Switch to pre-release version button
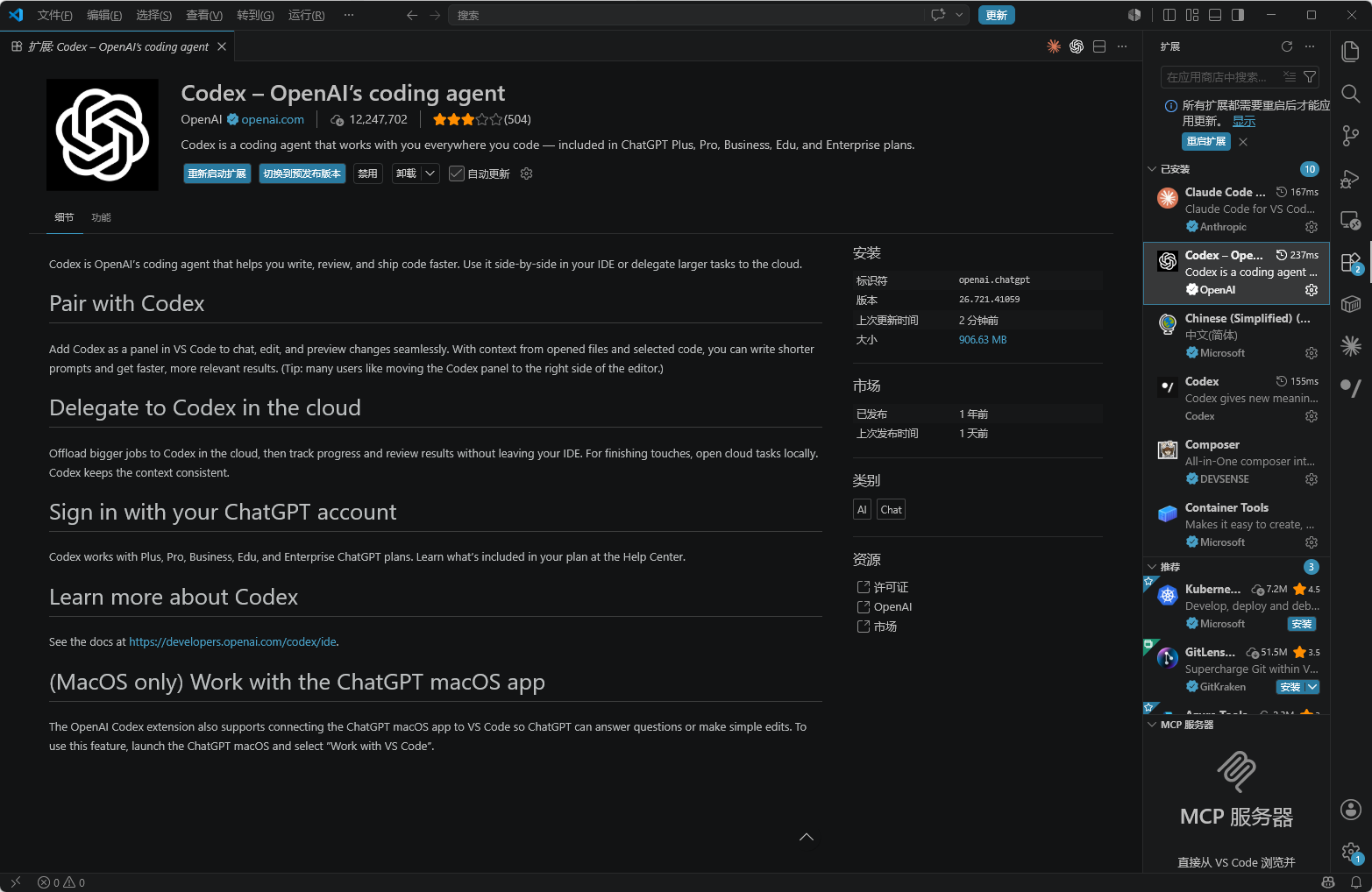This screenshot has width=1372, height=892. tap(302, 173)
